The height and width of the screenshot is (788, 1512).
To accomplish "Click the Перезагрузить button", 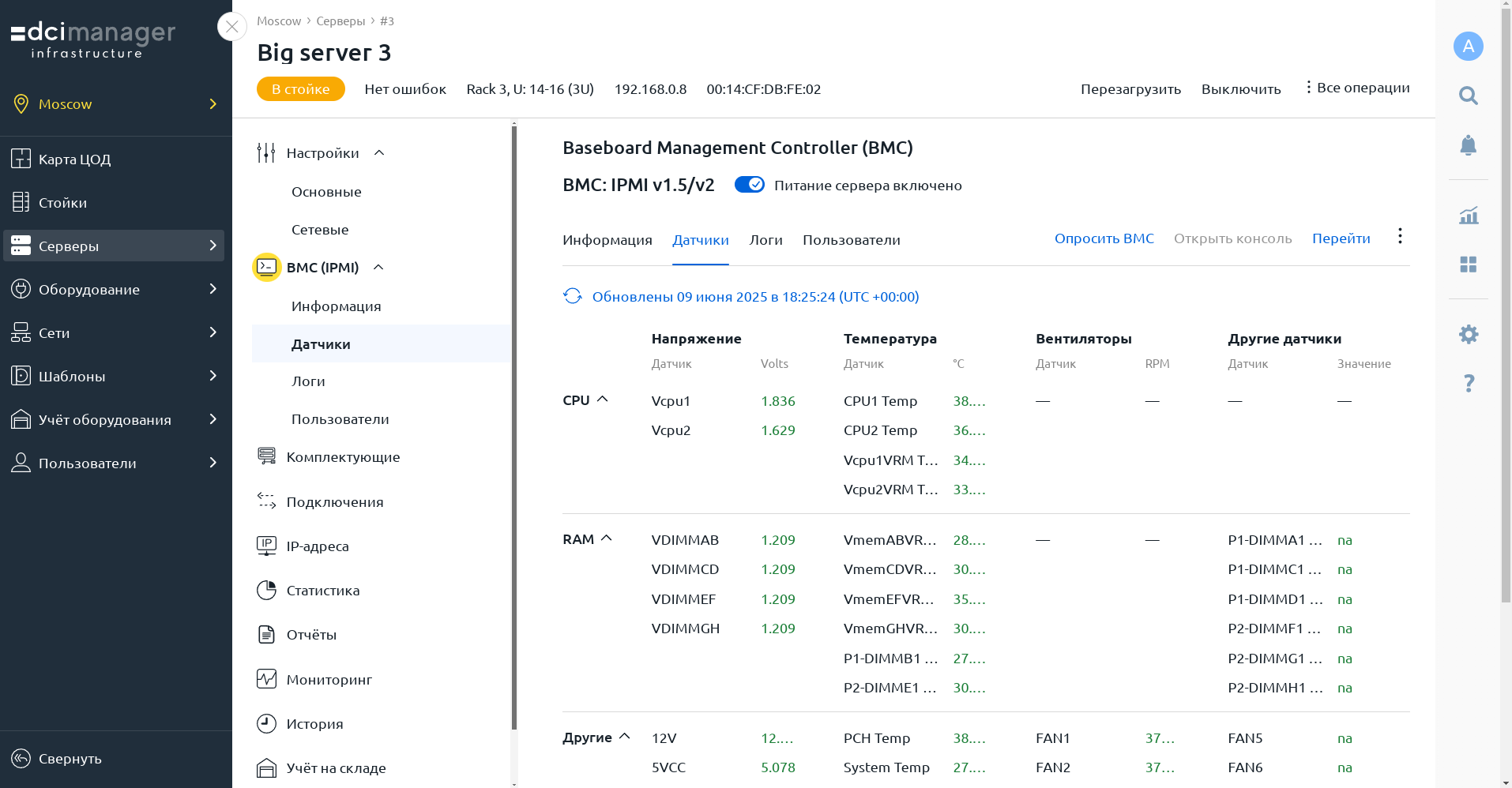I will pyautogui.click(x=1130, y=89).
